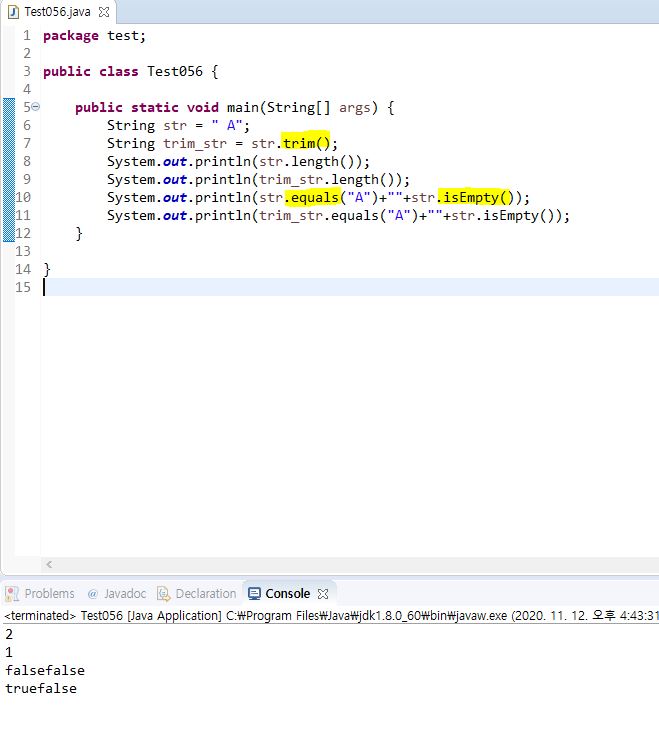Click 'package' keyword on line 1
The width and height of the screenshot is (659, 749).
tap(71, 36)
